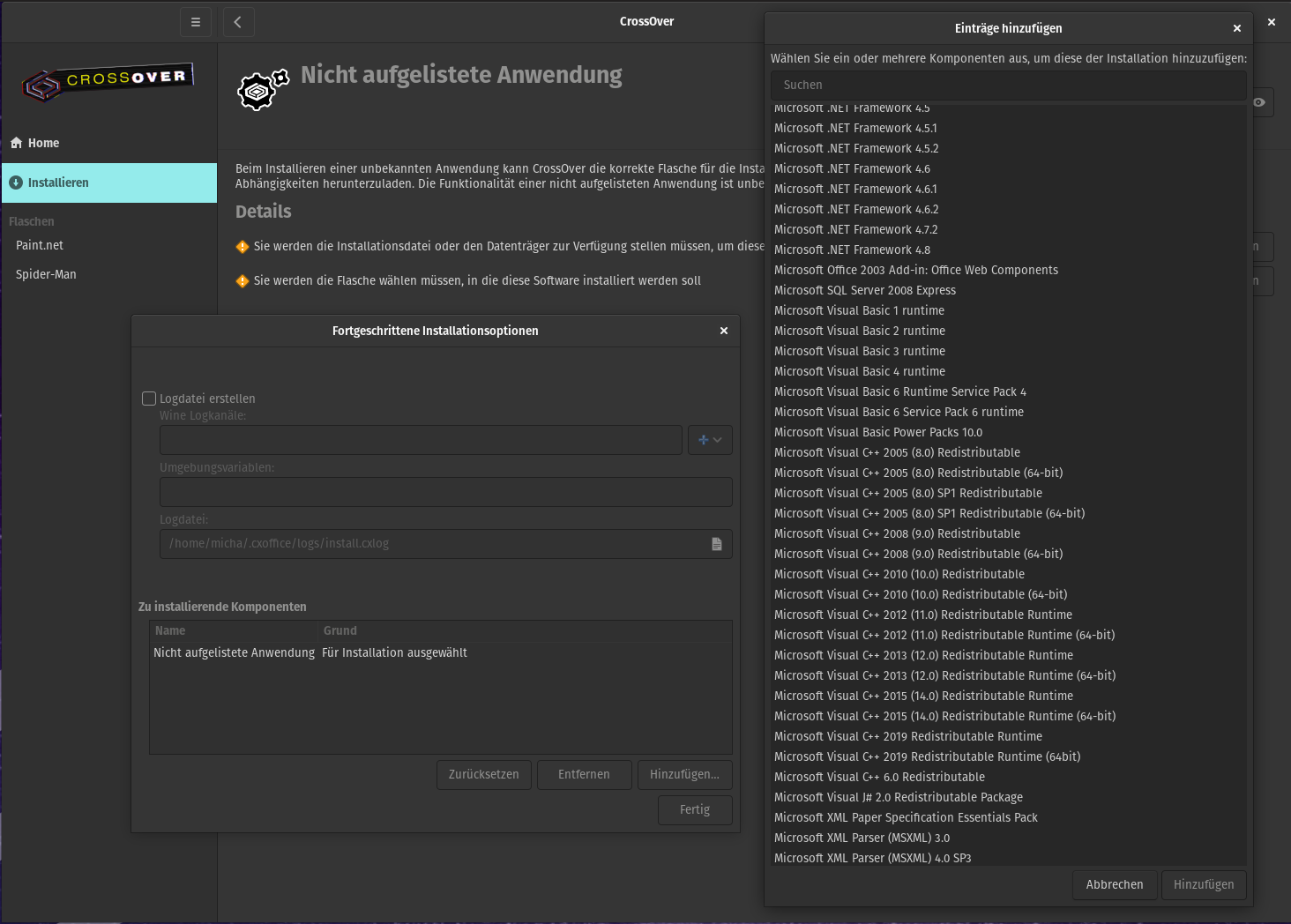Go back with the header arrow button
Screen dimensions: 1291x924
tap(238, 22)
